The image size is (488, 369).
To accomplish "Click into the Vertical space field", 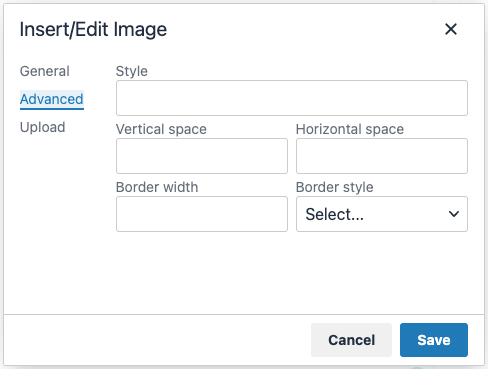I will (202, 156).
